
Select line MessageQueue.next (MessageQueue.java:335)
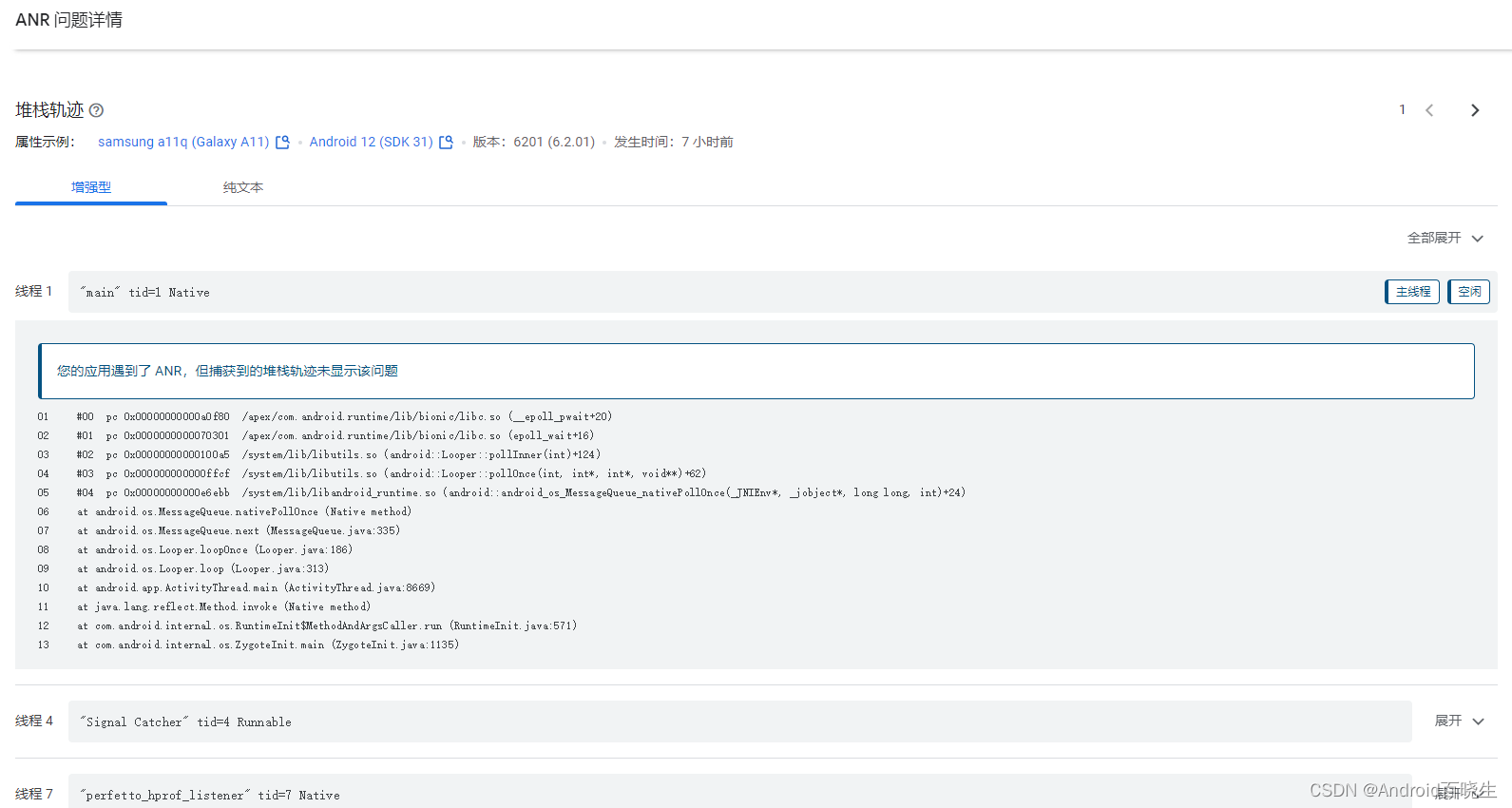tap(239, 530)
